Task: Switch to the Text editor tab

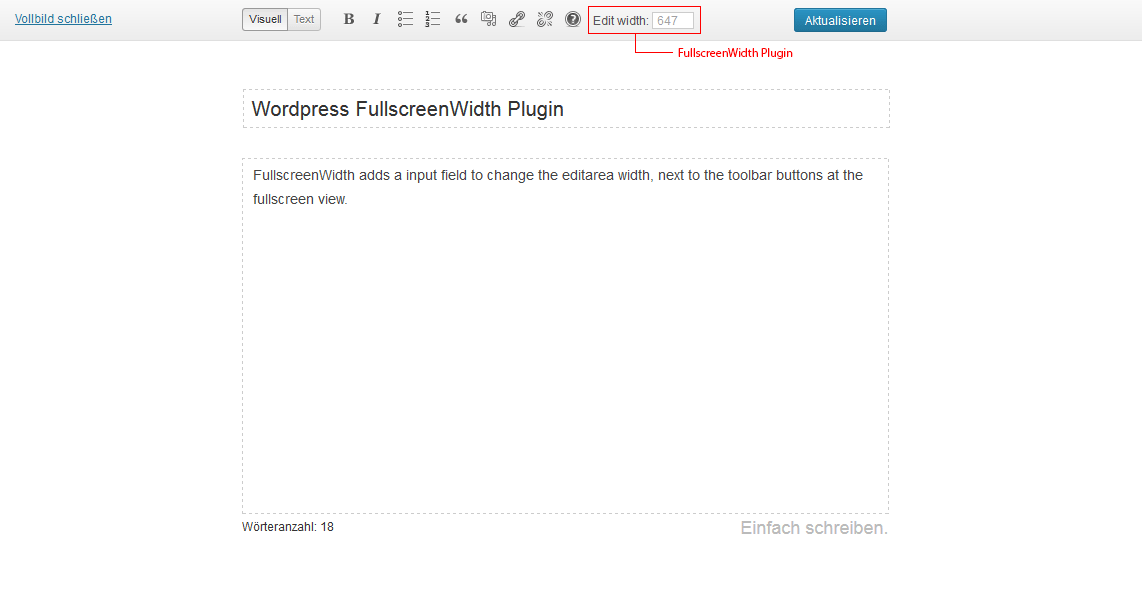Action: click(304, 20)
